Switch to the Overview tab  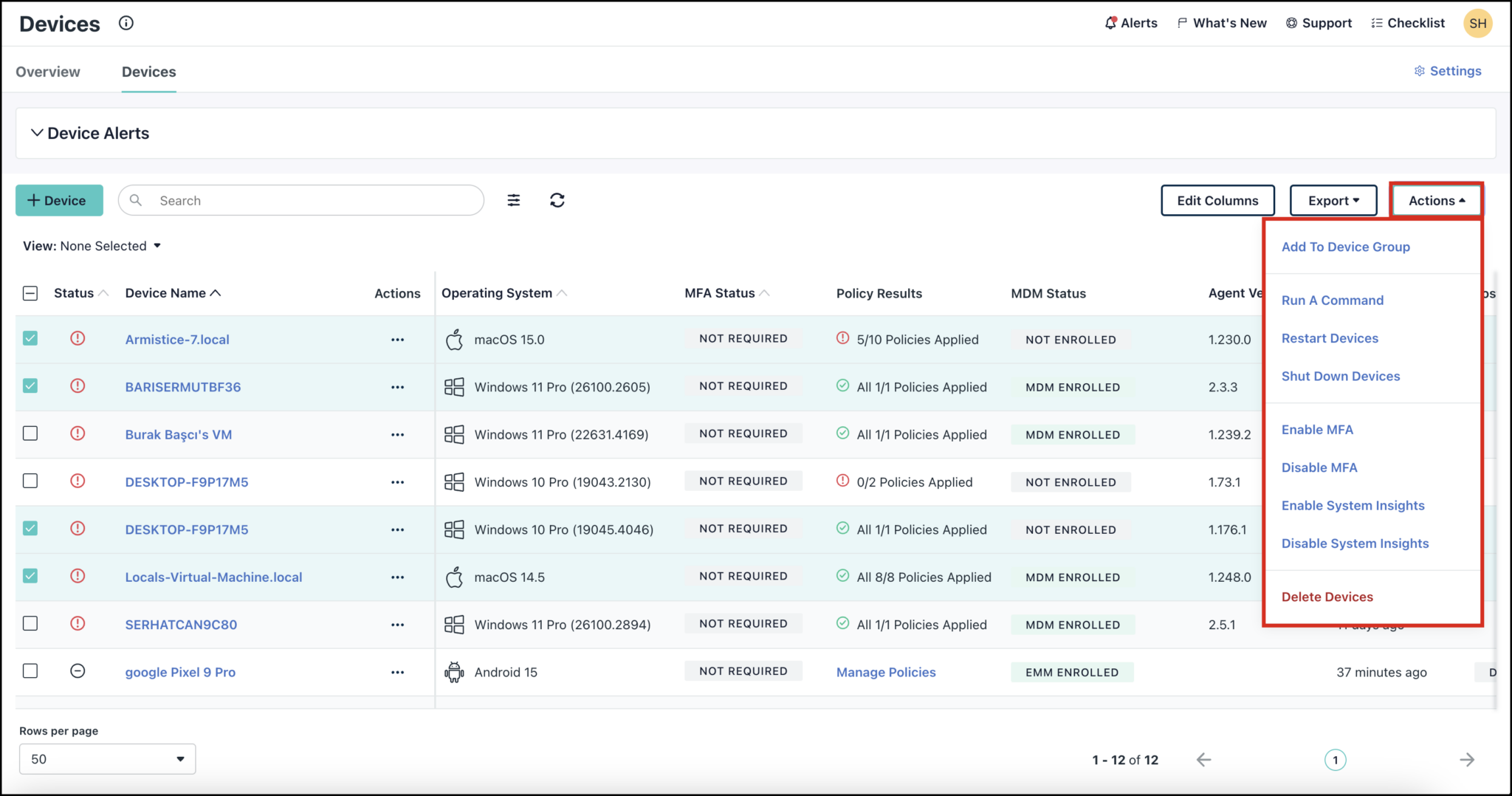click(x=47, y=72)
